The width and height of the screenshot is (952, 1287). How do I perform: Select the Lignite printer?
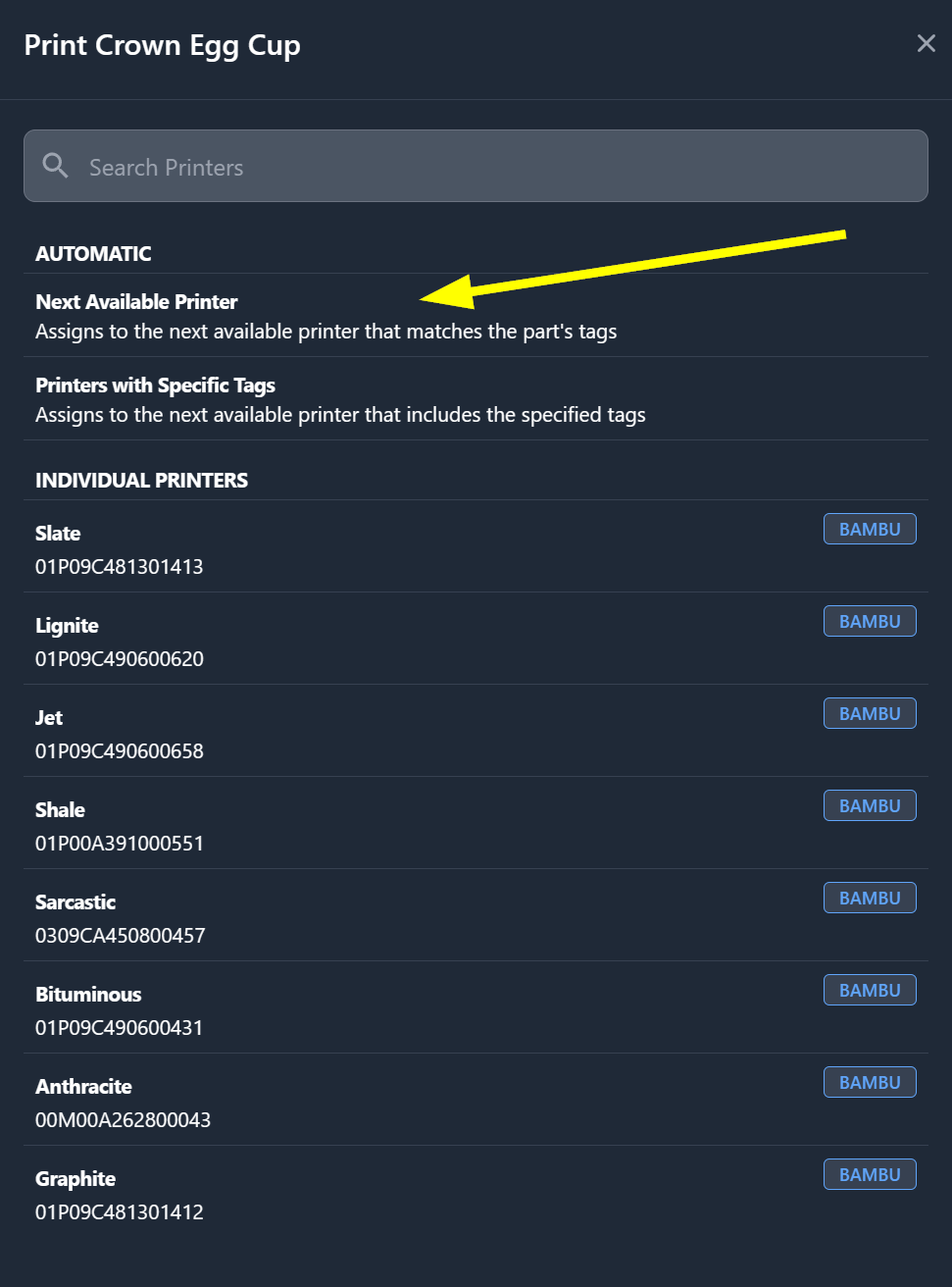click(x=476, y=639)
